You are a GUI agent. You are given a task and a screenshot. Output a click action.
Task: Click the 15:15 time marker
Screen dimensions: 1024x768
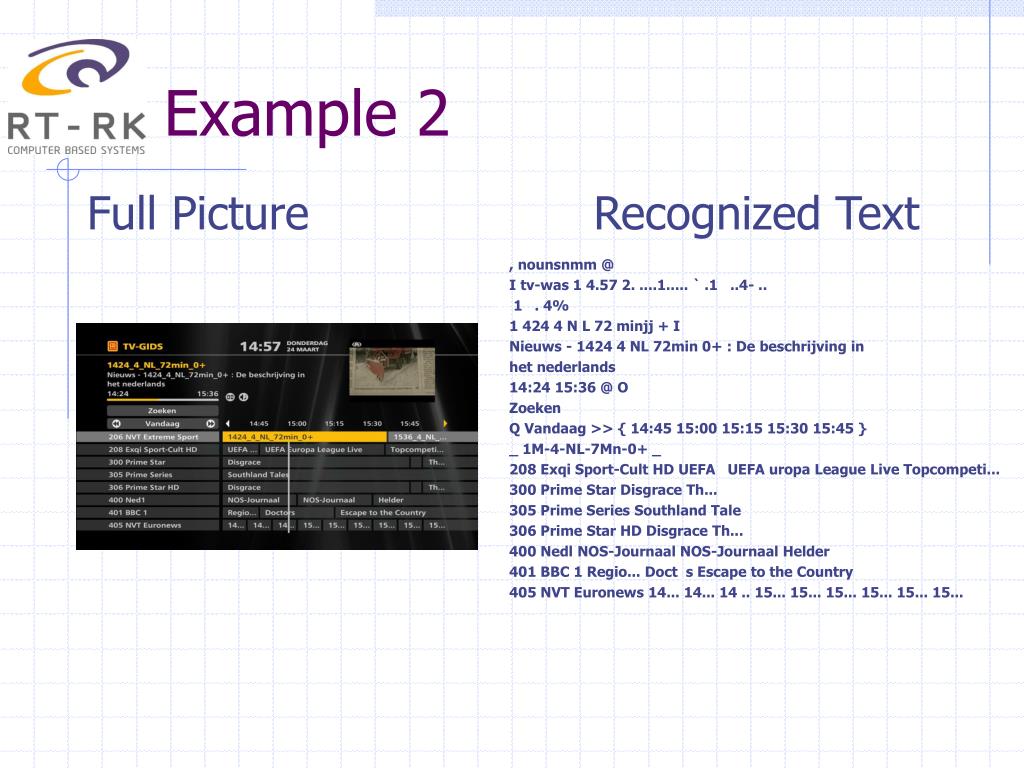pos(334,423)
